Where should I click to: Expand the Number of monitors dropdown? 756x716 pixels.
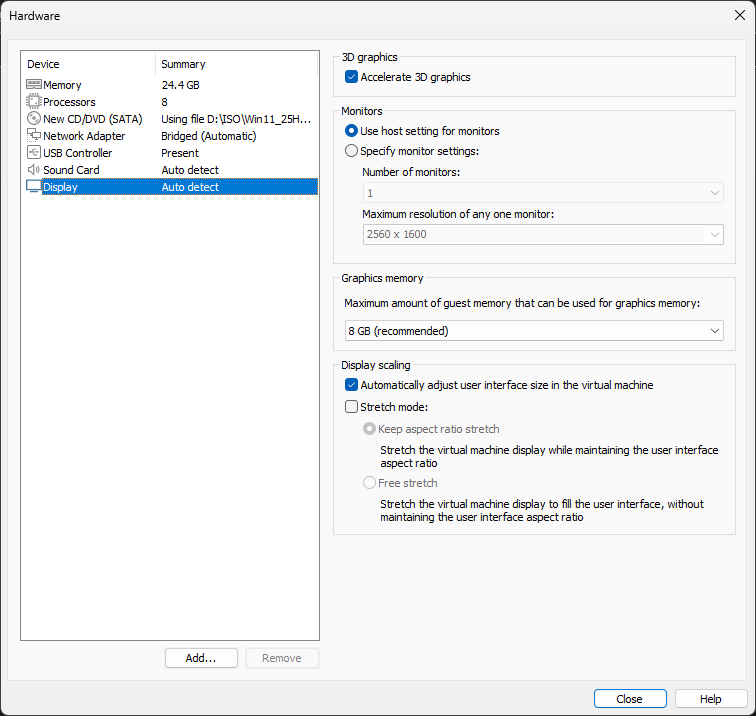pos(543,193)
